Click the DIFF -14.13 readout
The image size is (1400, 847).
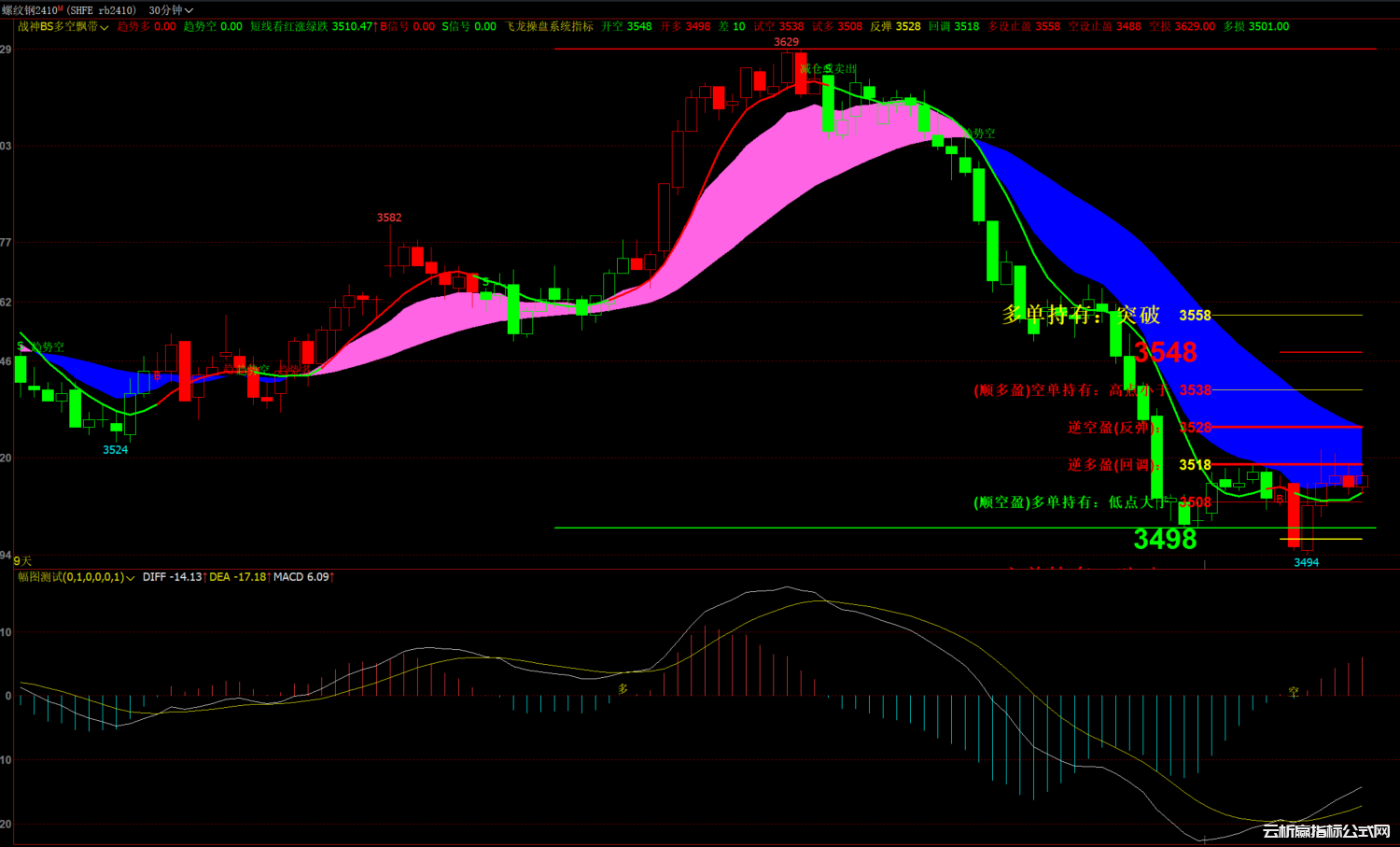pos(175,577)
